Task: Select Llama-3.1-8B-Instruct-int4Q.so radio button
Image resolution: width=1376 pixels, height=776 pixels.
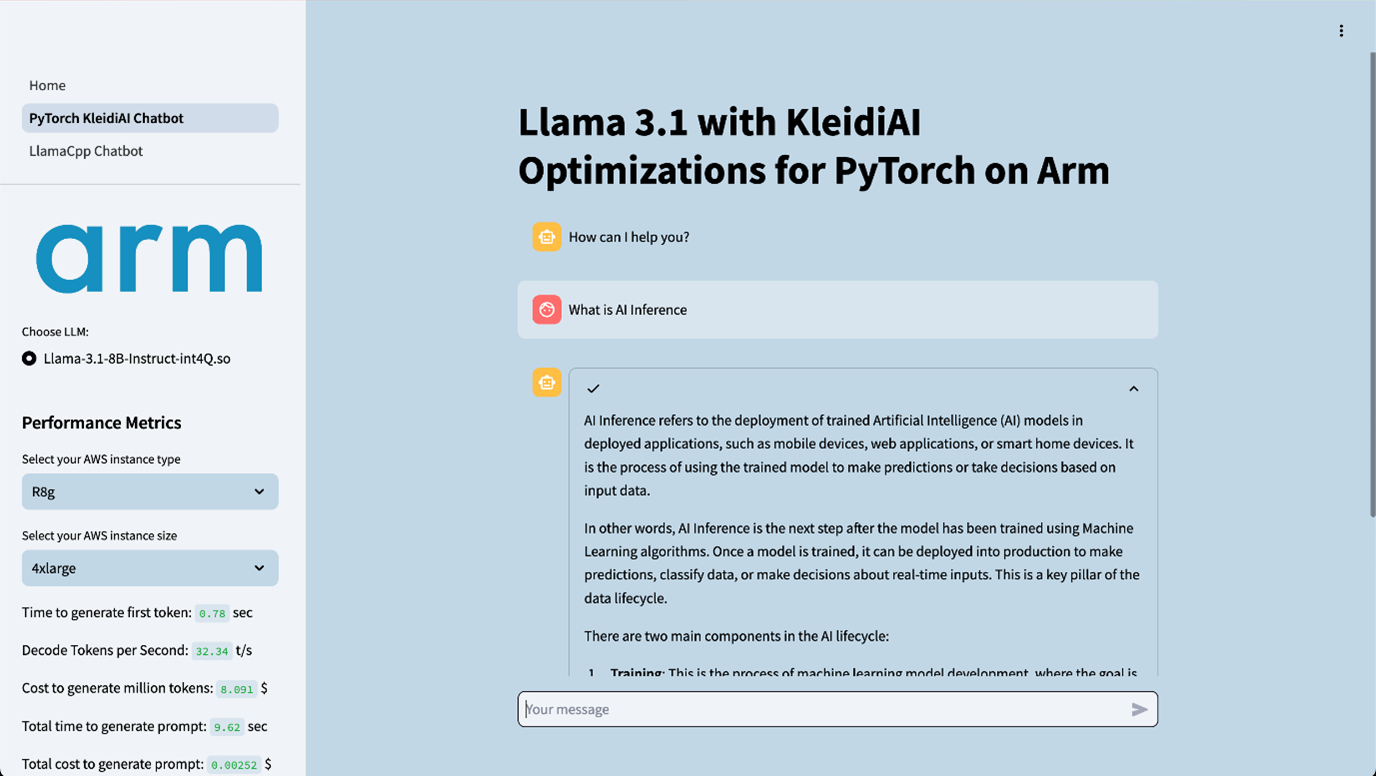Action: tap(29, 358)
